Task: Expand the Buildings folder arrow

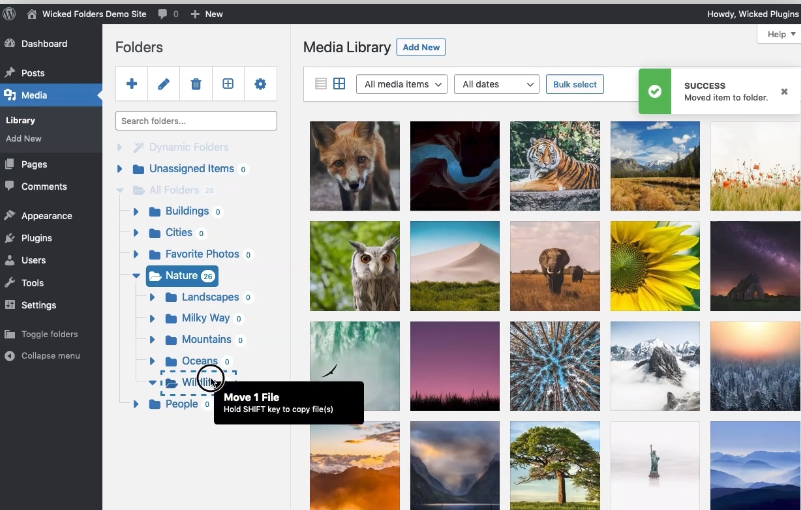Action: tap(136, 211)
